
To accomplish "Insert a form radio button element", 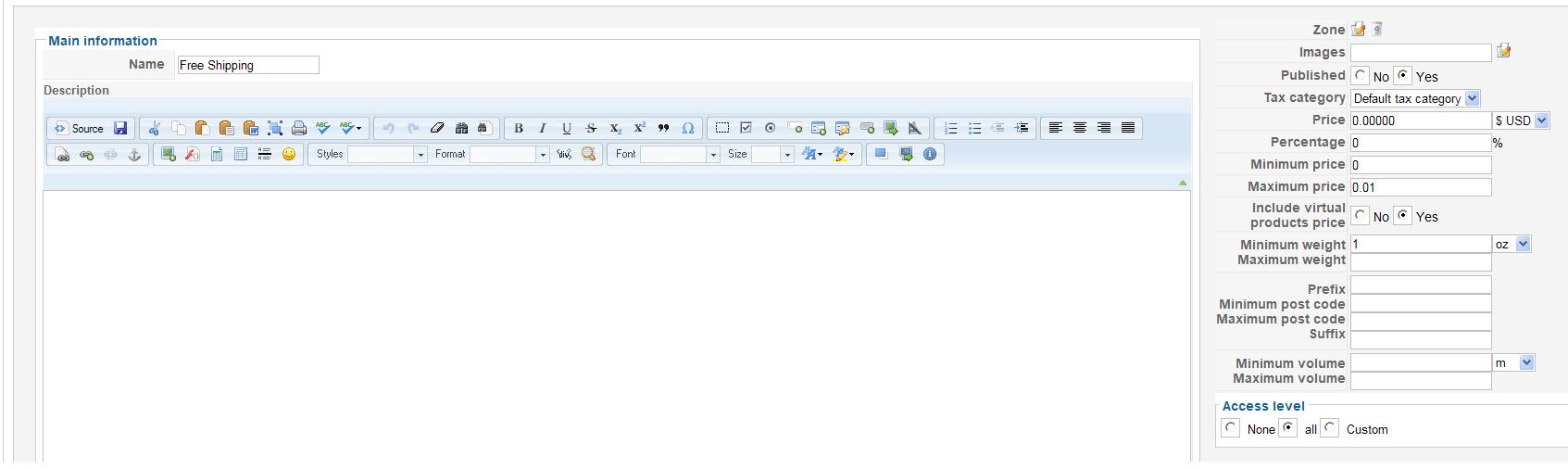I will [x=770, y=128].
